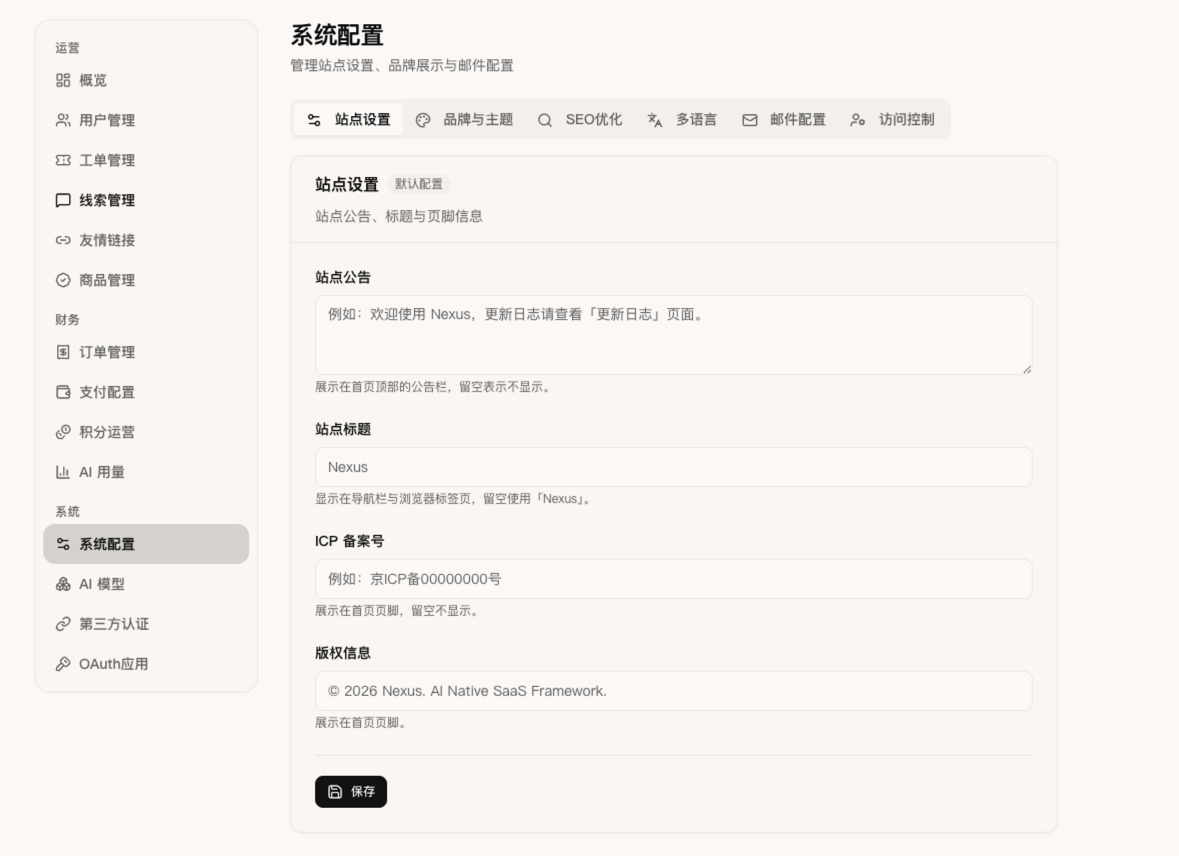This screenshot has width=1179, height=856.
Task: Click the envelope icon on 邮件配置 tab
Action: tap(750, 120)
